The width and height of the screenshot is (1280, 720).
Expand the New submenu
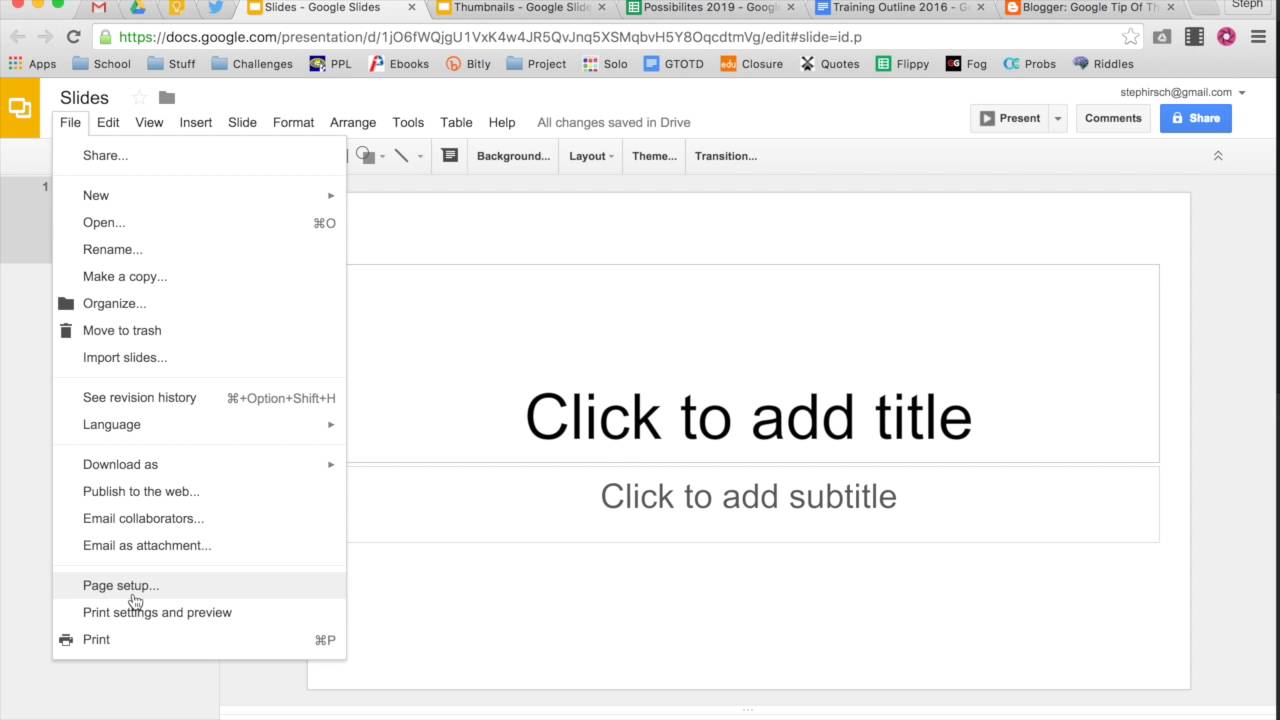pos(199,196)
